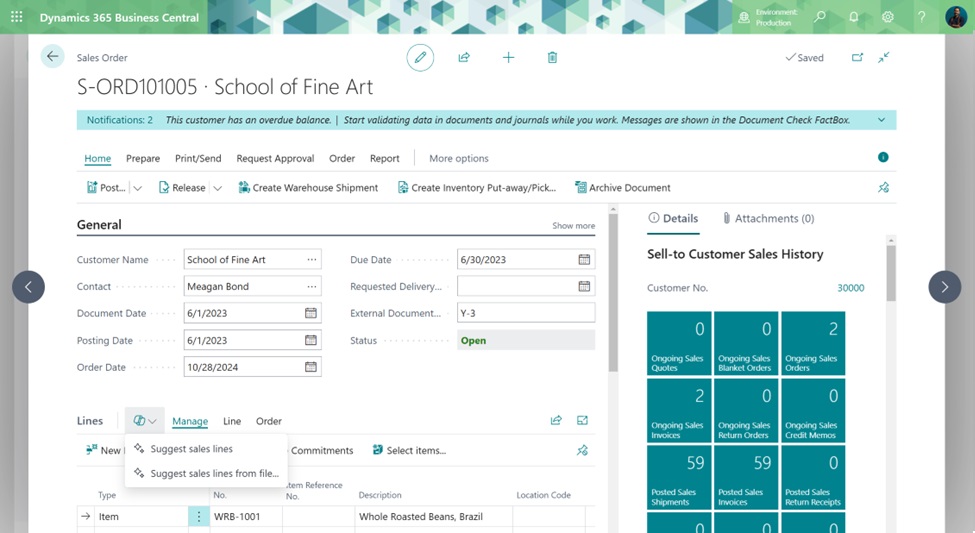Click the FactBox vertical scrollbar
Image resolution: width=975 pixels, height=533 pixels.
890,274
